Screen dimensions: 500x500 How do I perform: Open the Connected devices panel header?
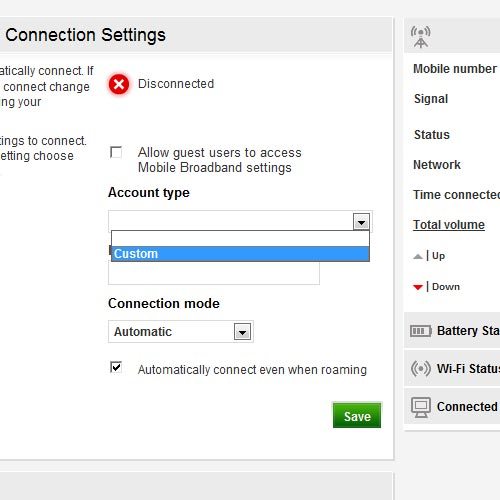(x=452, y=407)
